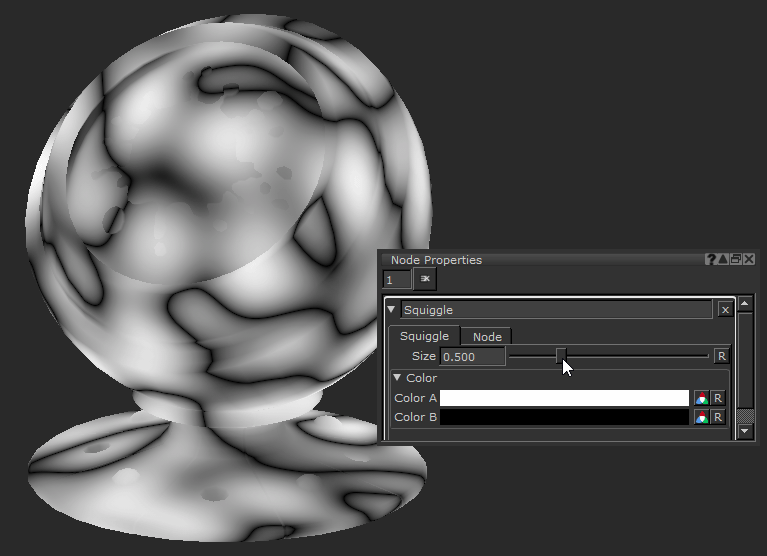Close the Node Properties panel
Screen dimensions: 767x556
click(749, 260)
